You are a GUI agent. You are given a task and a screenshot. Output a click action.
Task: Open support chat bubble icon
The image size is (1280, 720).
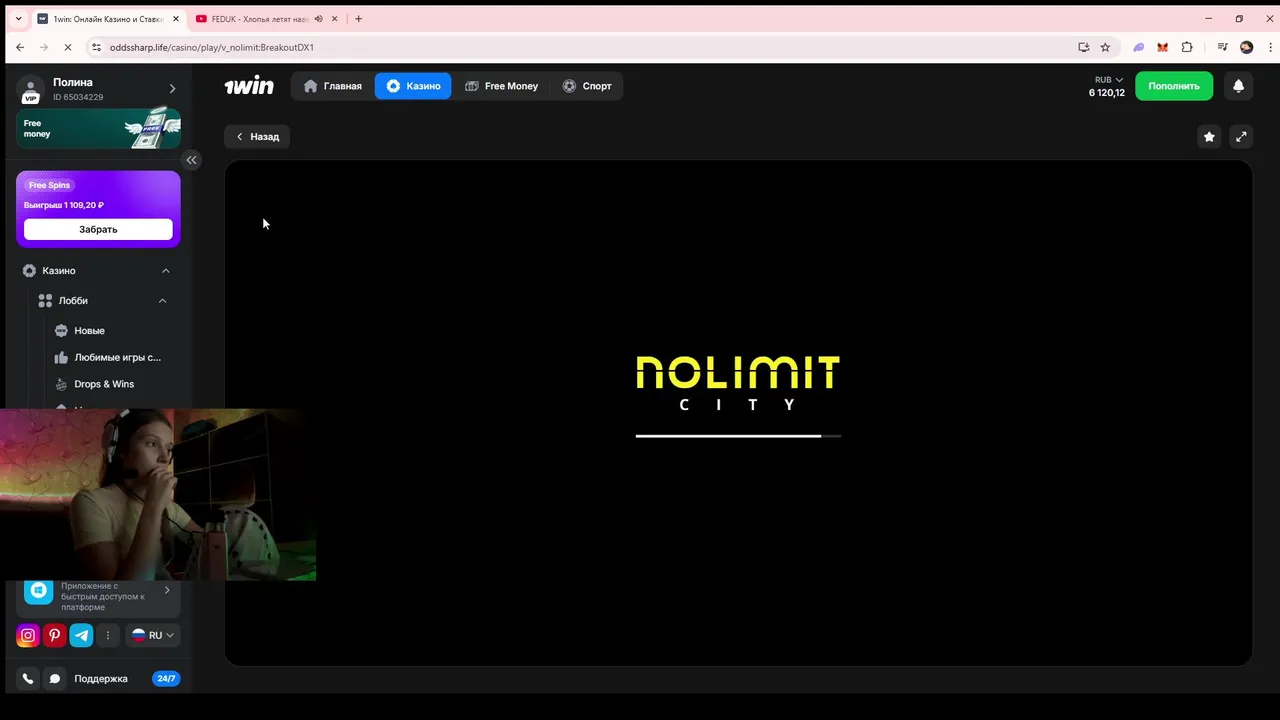[55, 678]
